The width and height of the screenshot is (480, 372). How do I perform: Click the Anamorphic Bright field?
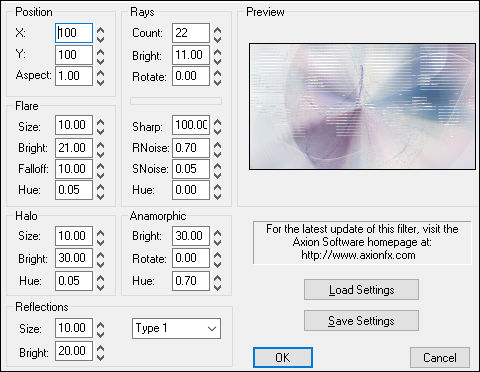191,236
